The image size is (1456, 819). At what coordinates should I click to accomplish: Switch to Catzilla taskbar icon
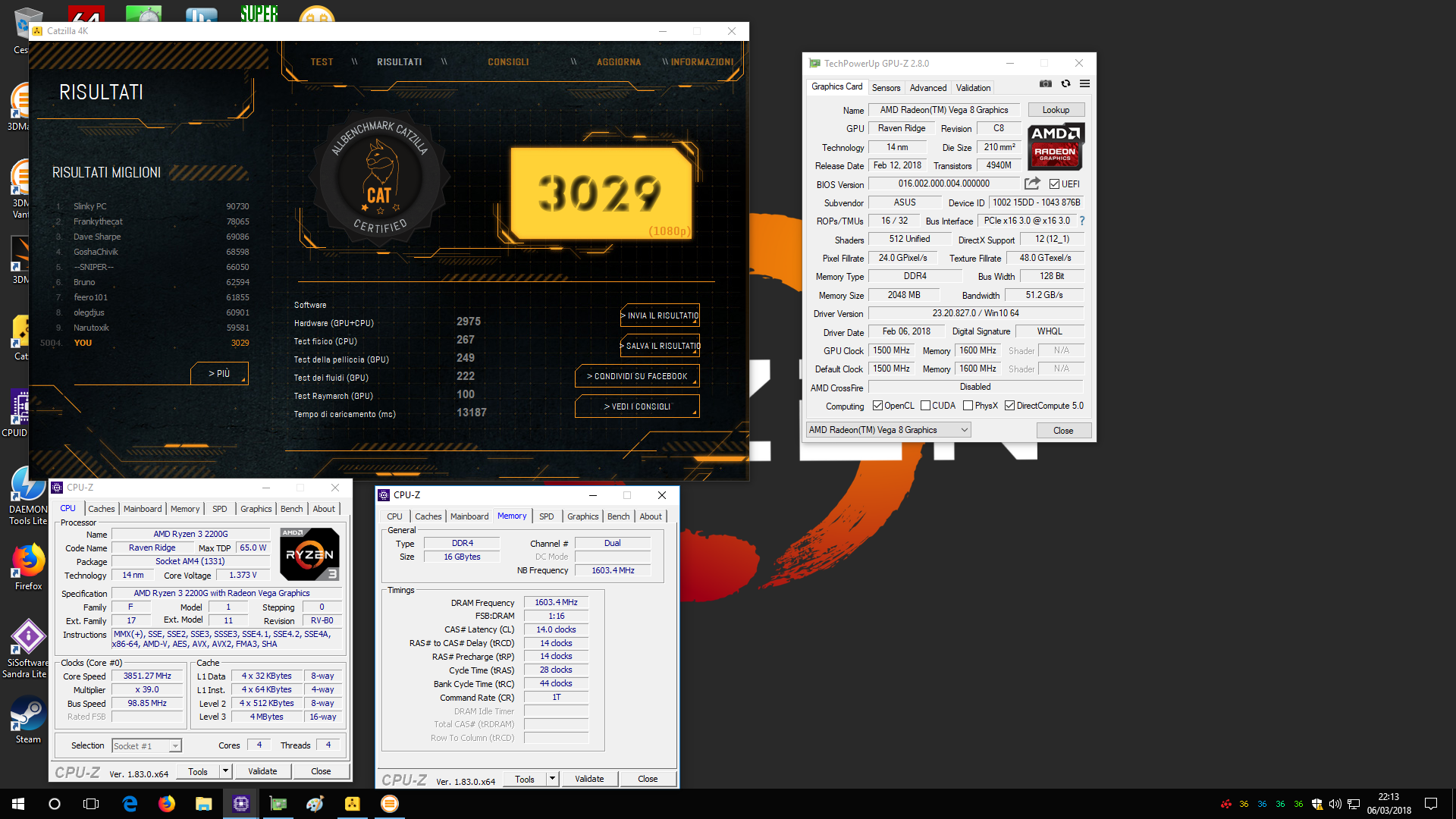tap(353, 804)
